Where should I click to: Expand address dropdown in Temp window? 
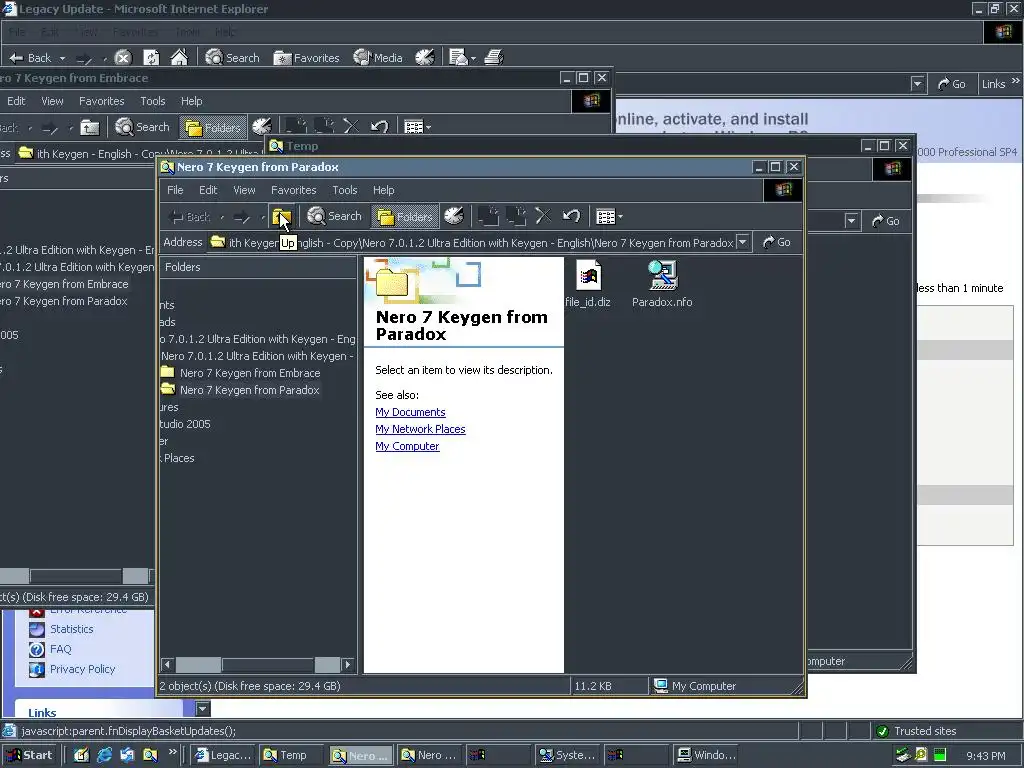coord(851,221)
